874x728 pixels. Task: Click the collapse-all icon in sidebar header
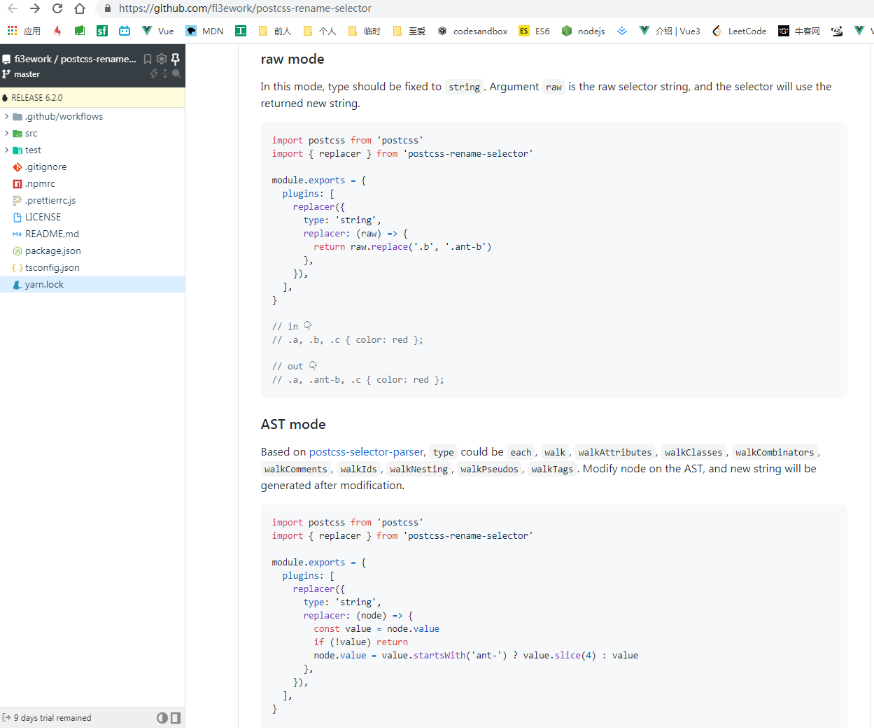[x=165, y=74]
